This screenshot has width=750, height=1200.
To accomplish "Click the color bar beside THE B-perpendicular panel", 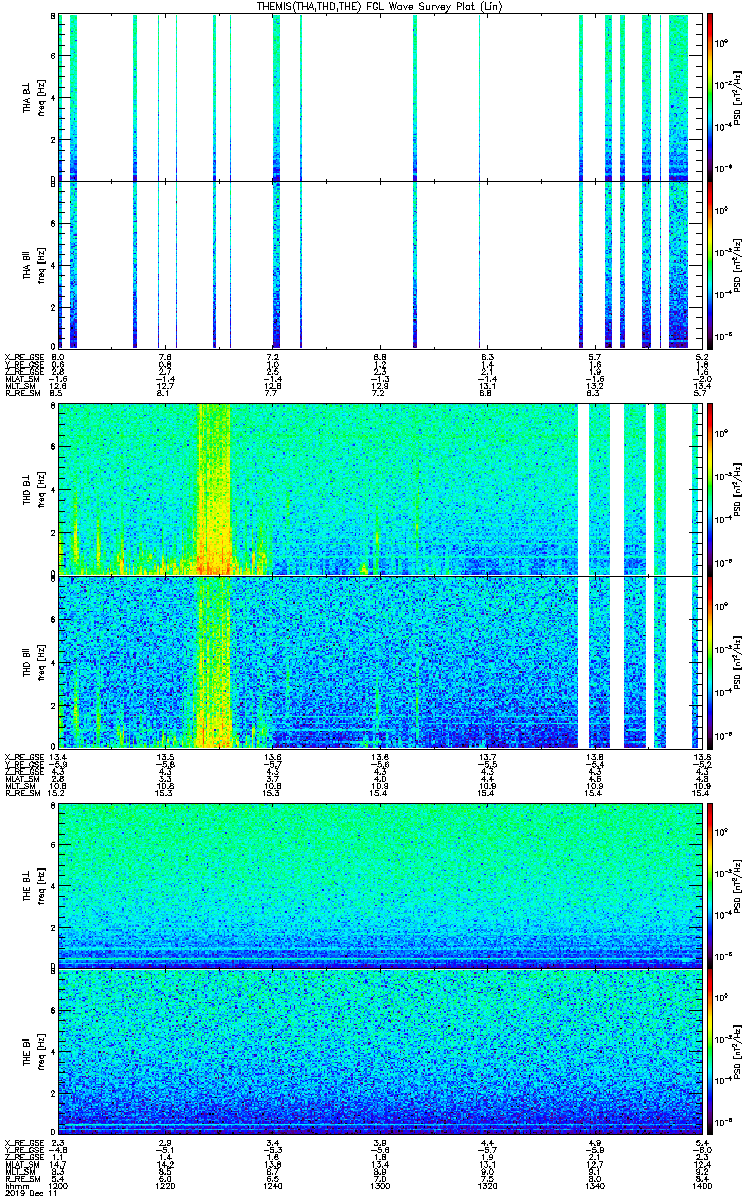I will (x=710, y=885).
